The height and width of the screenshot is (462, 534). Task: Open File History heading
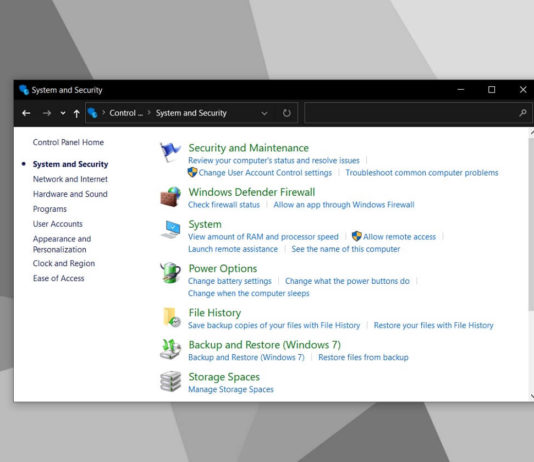tap(215, 313)
